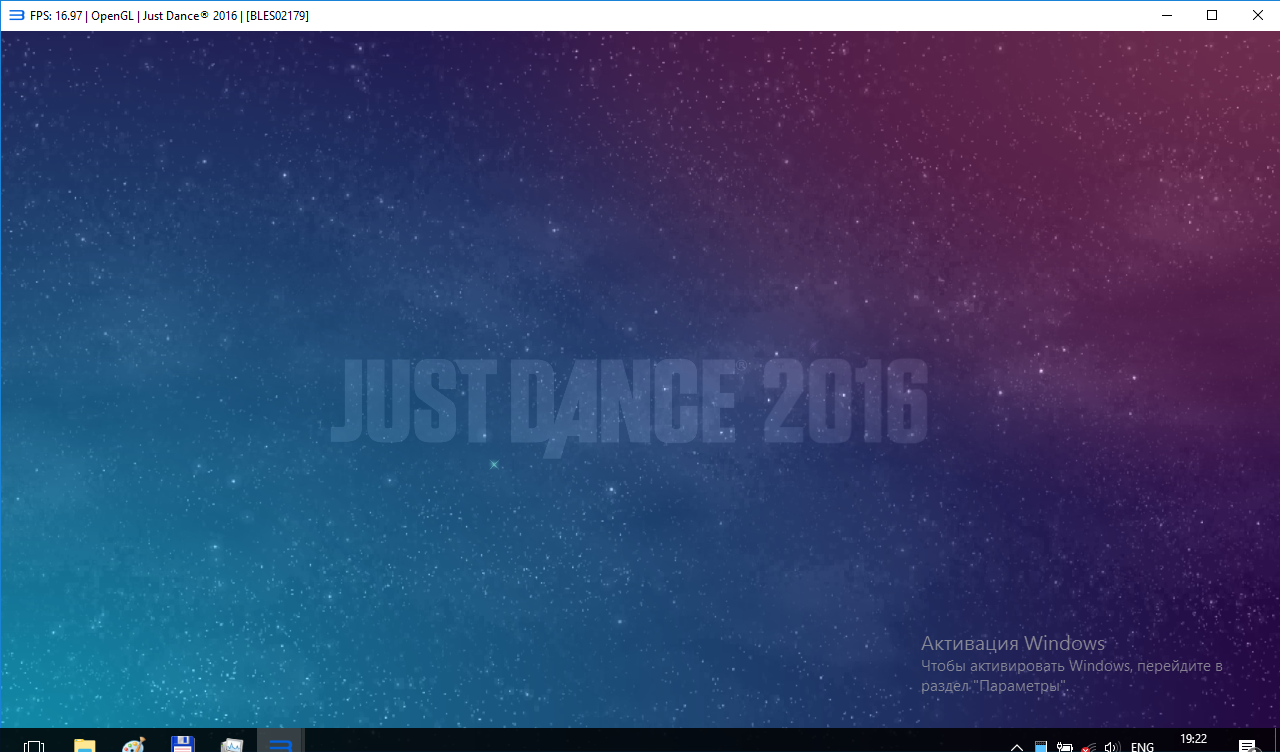Screen dimensions: 1280x752
Task: Click the Just Dance 2016 logo
Action: coord(628,402)
